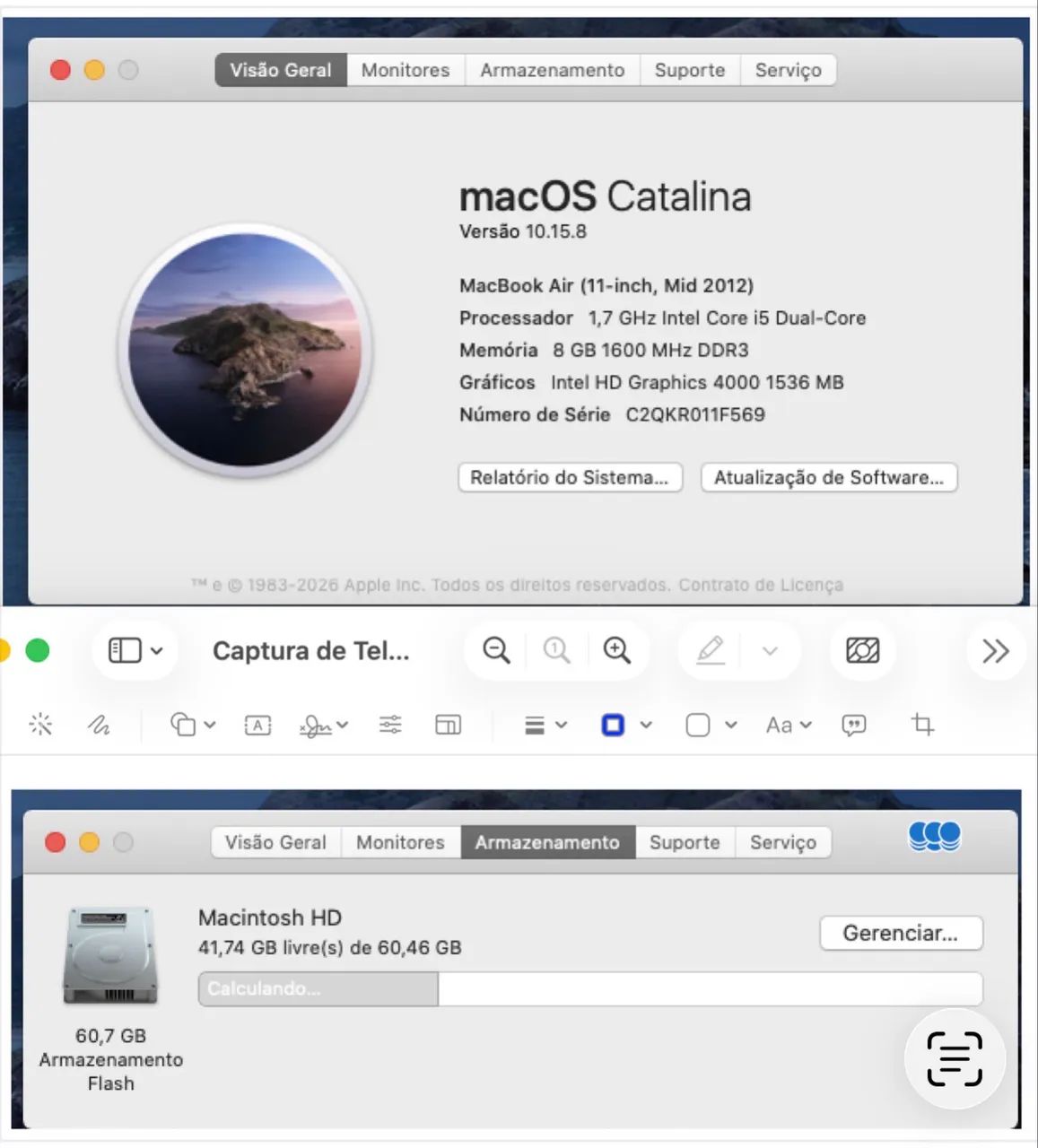This screenshot has height=1148, width=1038.
Task: Toggle the Markup pen toolbar icon
Action: tap(710, 650)
